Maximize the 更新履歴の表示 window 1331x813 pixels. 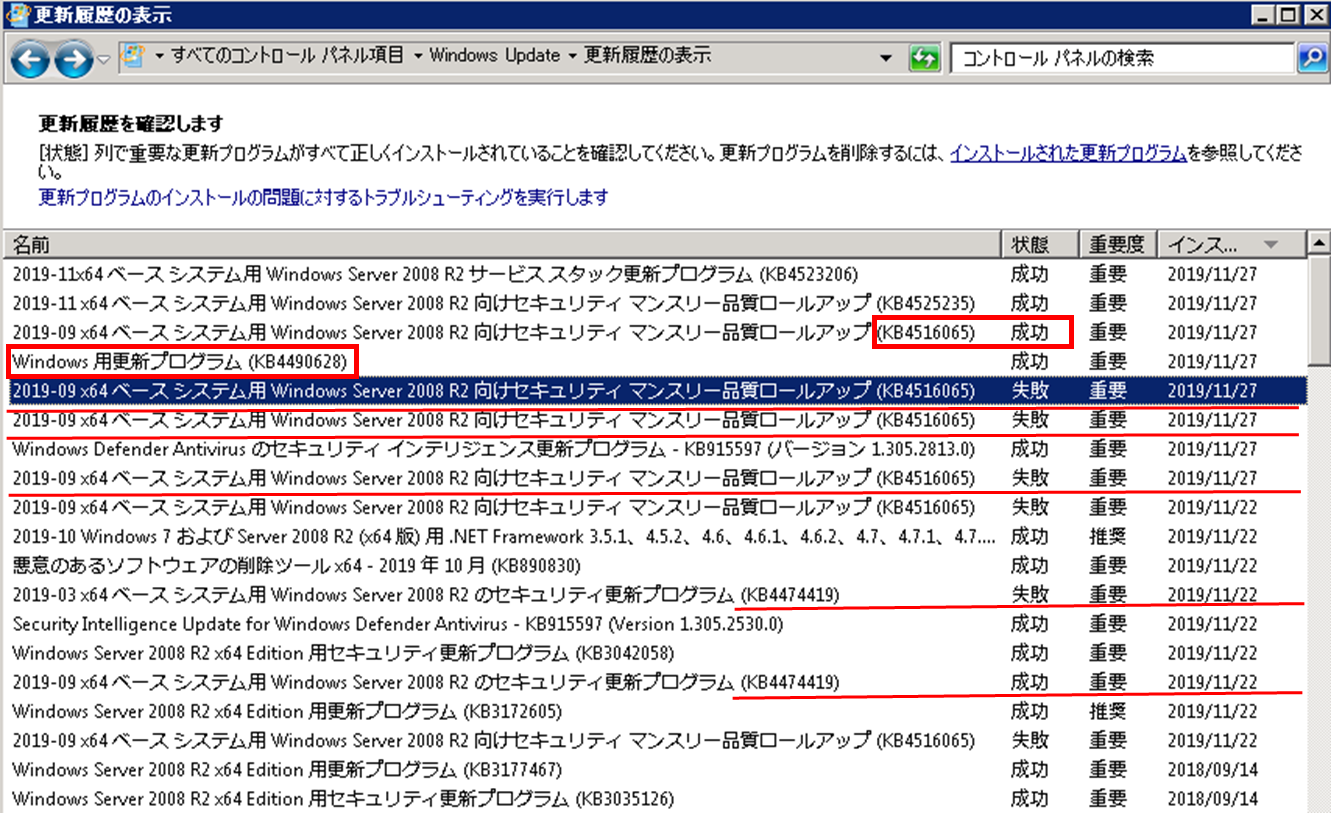(1288, 14)
